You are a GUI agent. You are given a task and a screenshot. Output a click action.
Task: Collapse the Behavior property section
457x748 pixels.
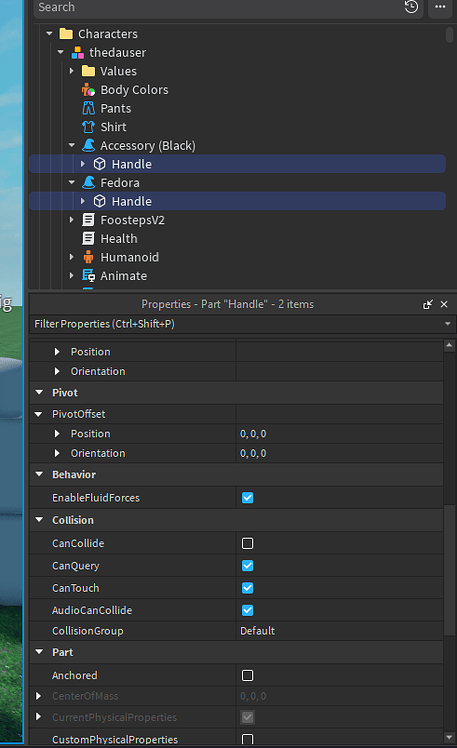39,474
